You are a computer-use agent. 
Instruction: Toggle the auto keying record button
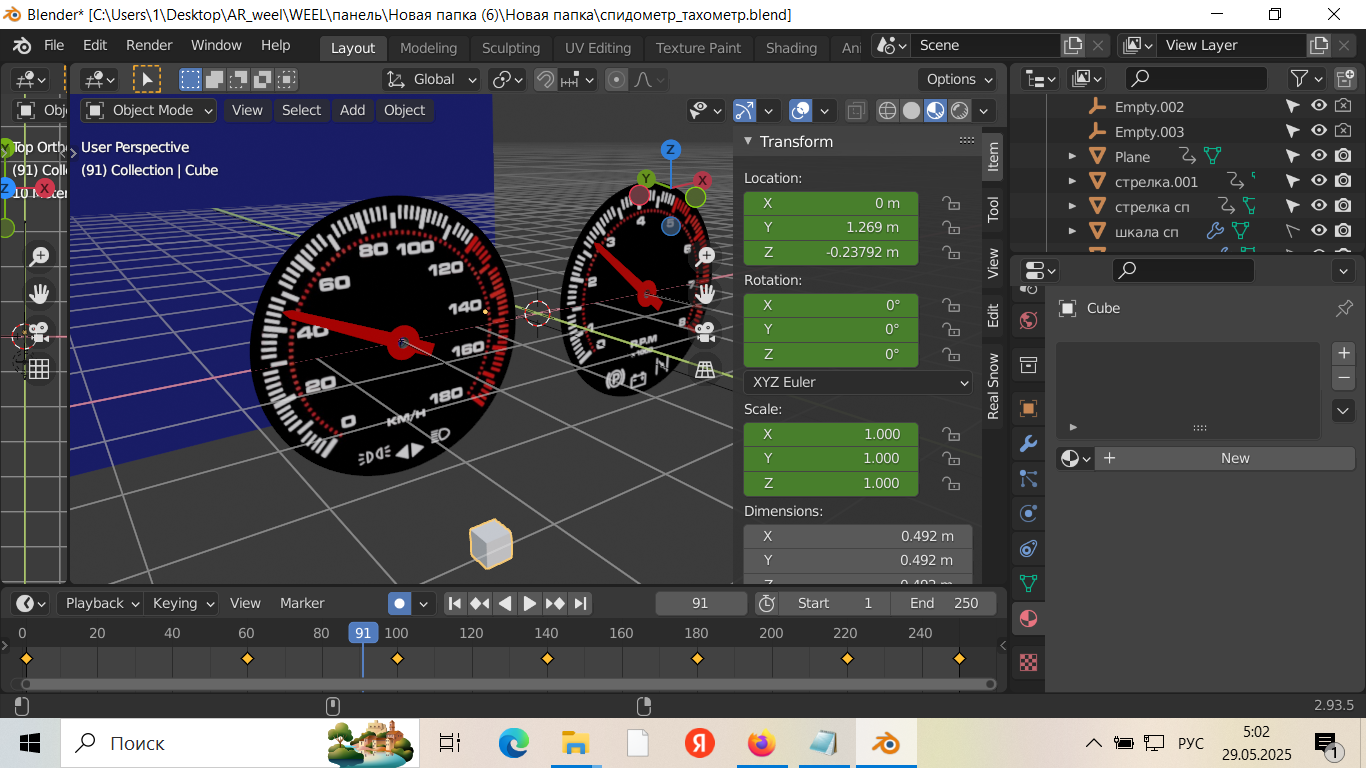(x=400, y=603)
